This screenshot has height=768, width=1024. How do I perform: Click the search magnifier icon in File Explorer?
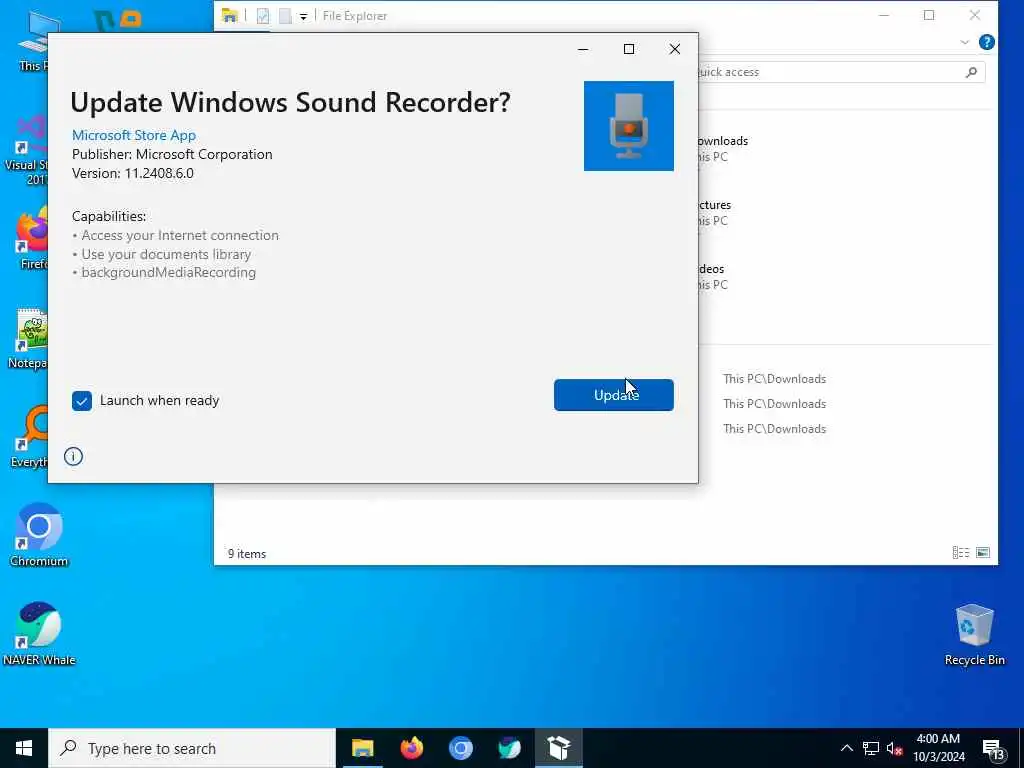971,72
